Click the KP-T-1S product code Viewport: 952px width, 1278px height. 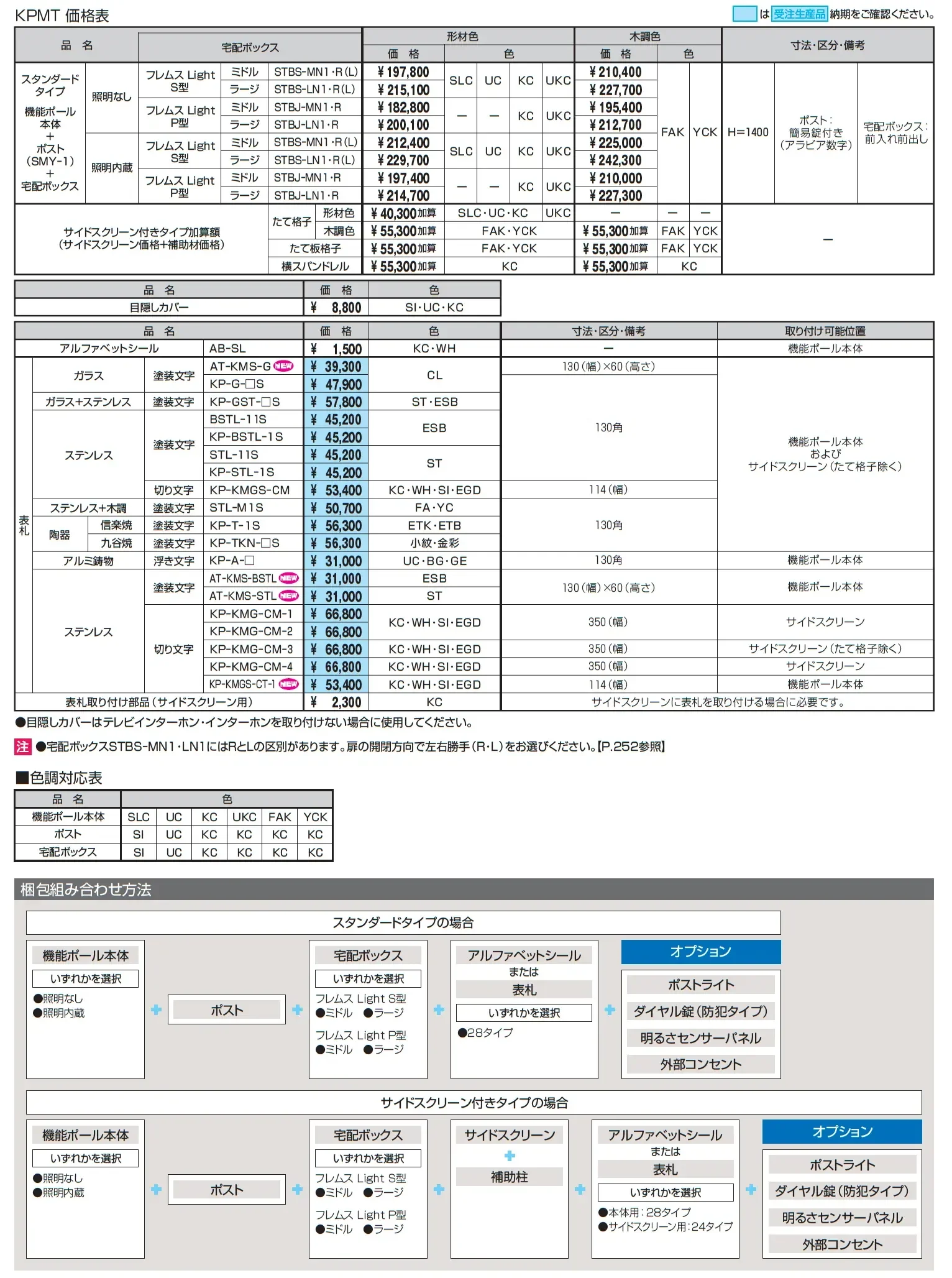click(x=235, y=525)
